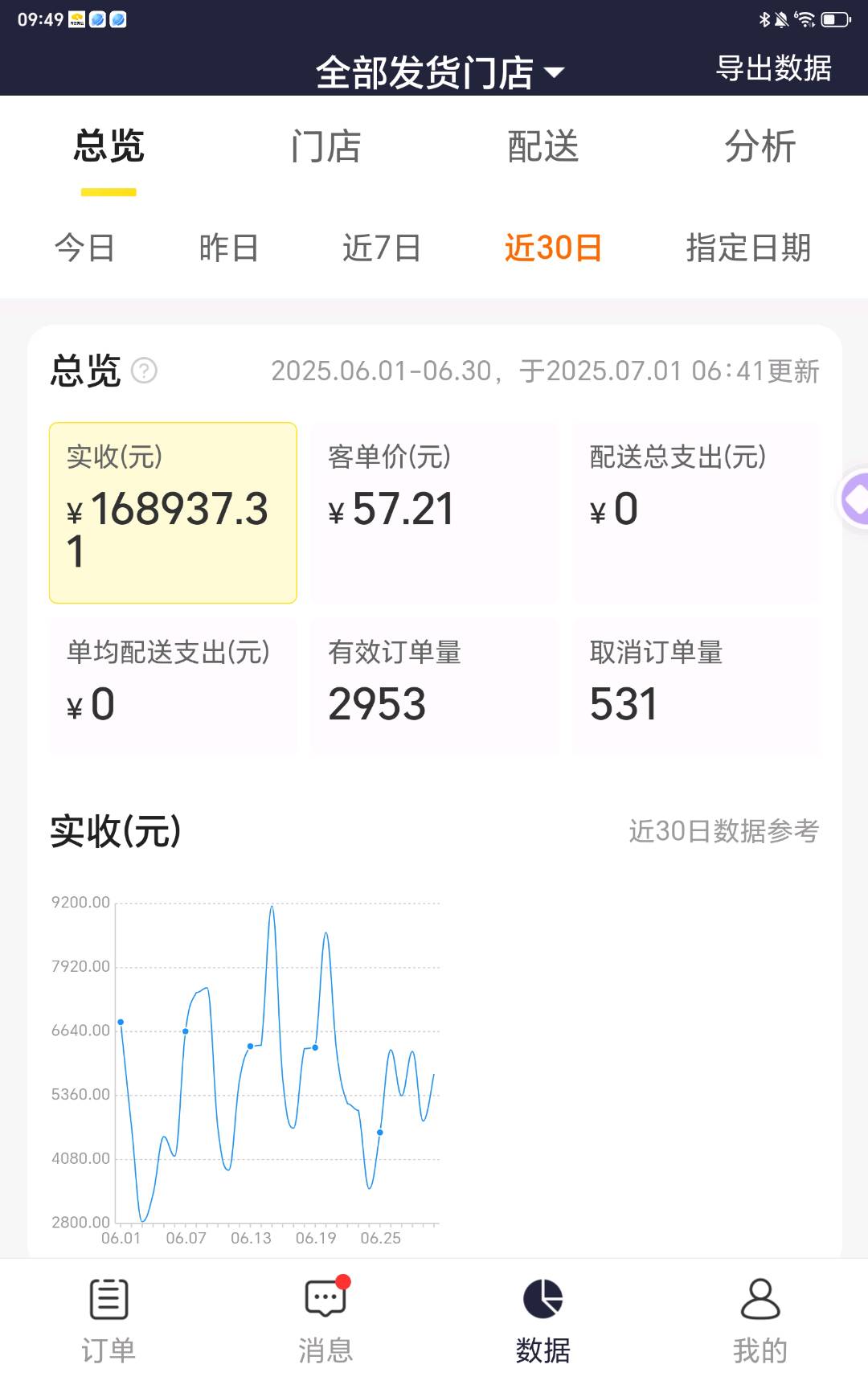Select the 单均配送支出(元) metric card
This screenshot has height=1389, width=868.
(173, 686)
